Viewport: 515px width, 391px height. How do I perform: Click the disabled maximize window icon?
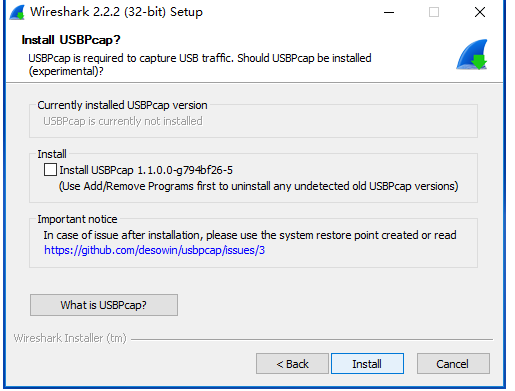coord(434,13)
